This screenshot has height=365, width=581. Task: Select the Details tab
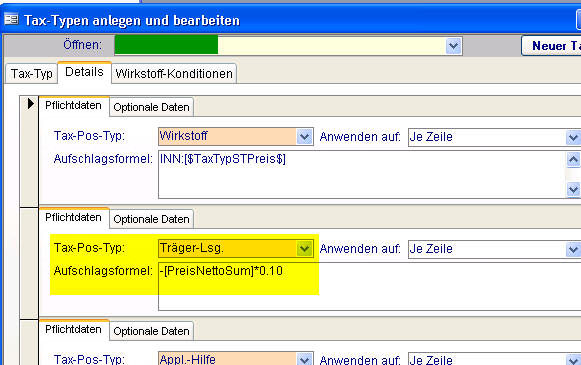[84, 72]
